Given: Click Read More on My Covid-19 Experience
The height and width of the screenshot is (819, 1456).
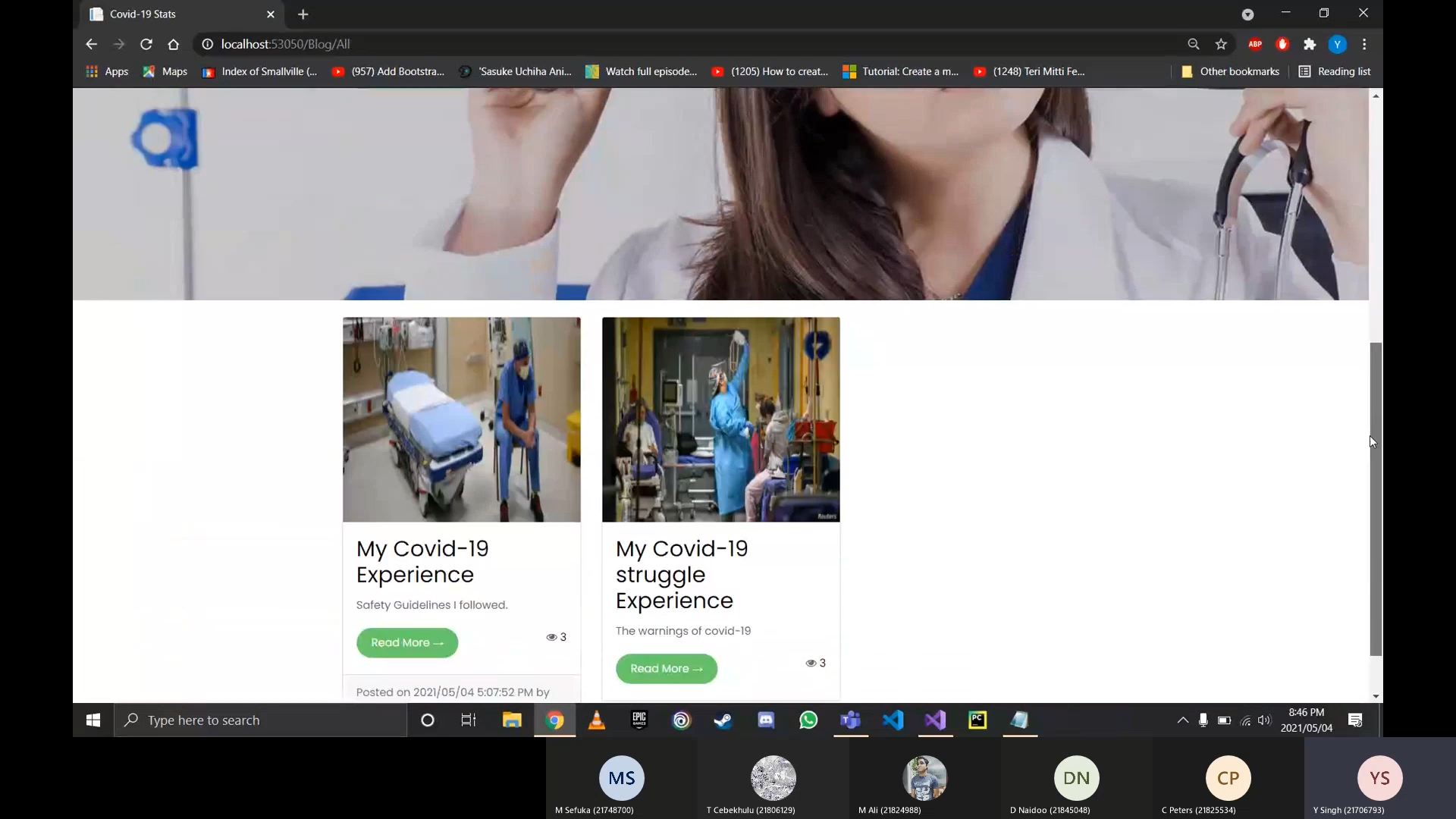Looking at the screenshot, I should 407,642.
